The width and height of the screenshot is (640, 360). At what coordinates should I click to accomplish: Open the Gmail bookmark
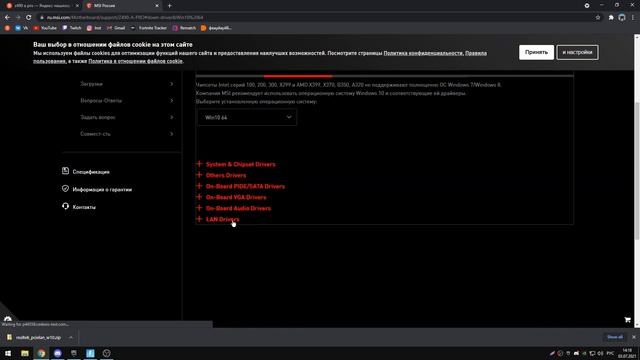tap(116, 28)
